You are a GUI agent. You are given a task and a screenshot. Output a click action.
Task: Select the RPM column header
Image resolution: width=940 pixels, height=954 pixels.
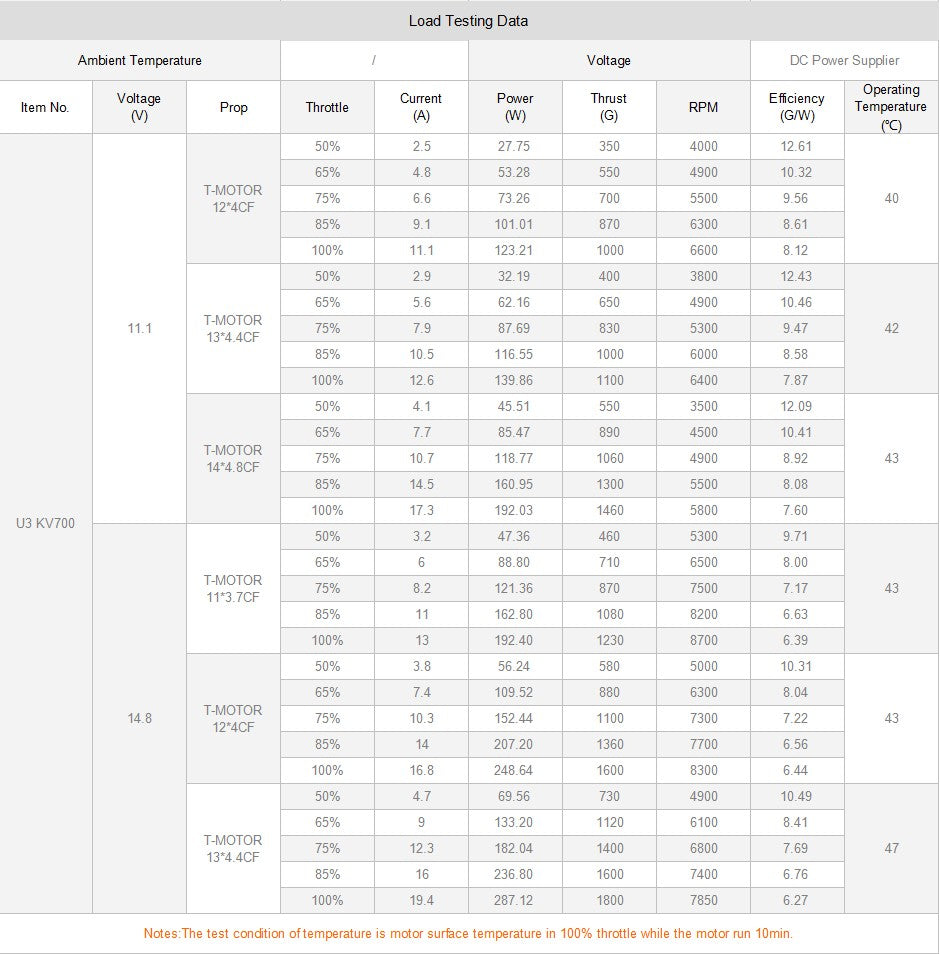(x=703, y=107)
